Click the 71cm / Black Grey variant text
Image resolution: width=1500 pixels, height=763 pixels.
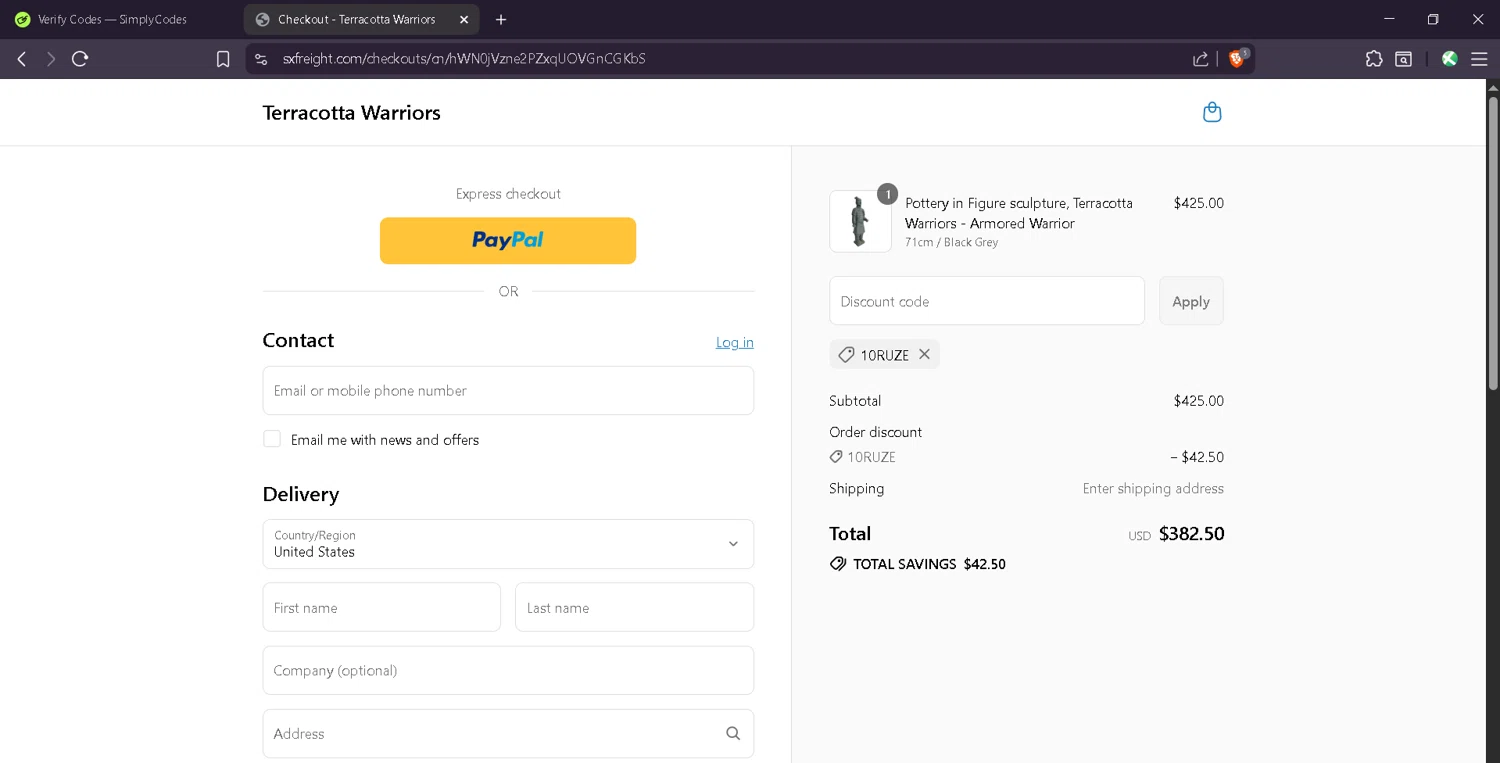click(951, 243)
